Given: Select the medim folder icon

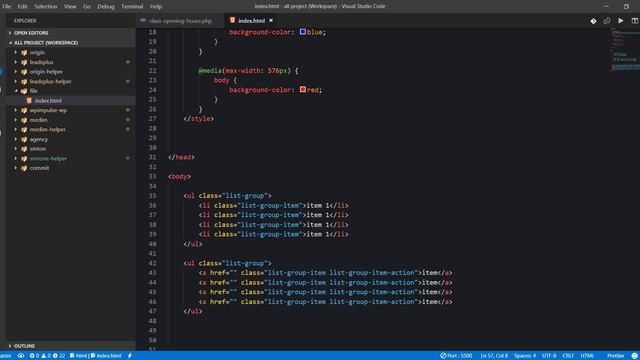Looking at the screenshot, I should click(24, 120).
